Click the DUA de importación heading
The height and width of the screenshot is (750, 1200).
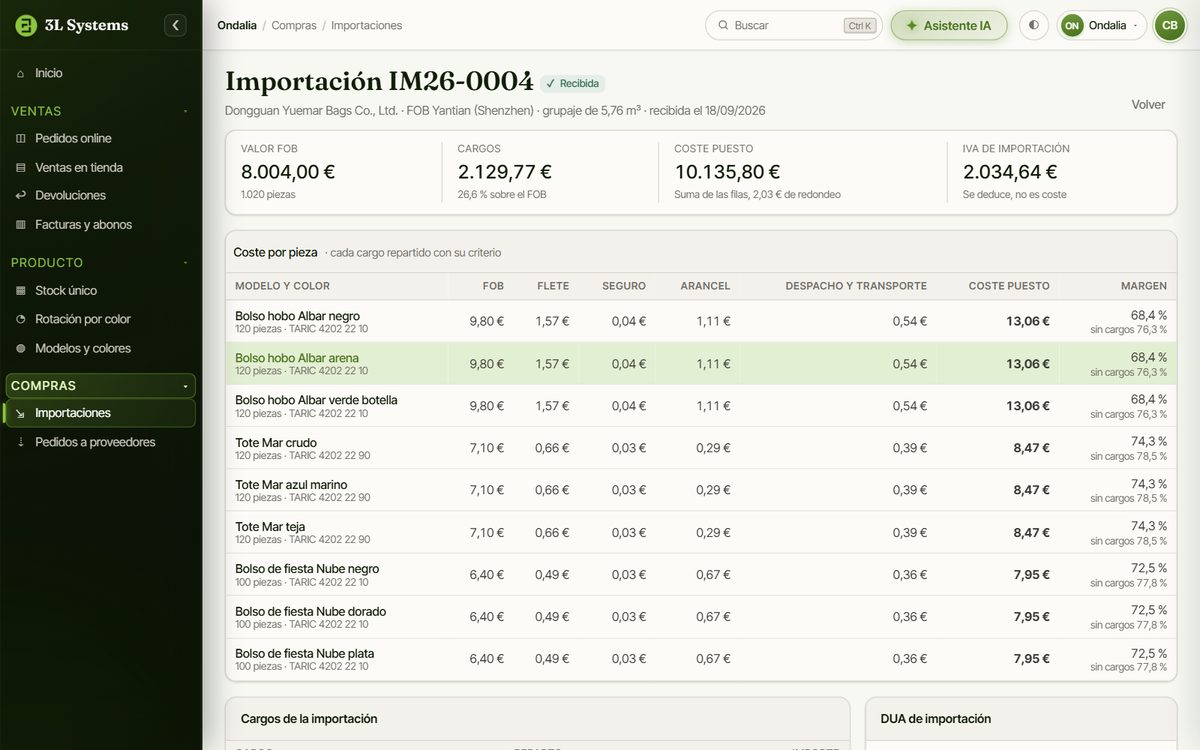936,719
